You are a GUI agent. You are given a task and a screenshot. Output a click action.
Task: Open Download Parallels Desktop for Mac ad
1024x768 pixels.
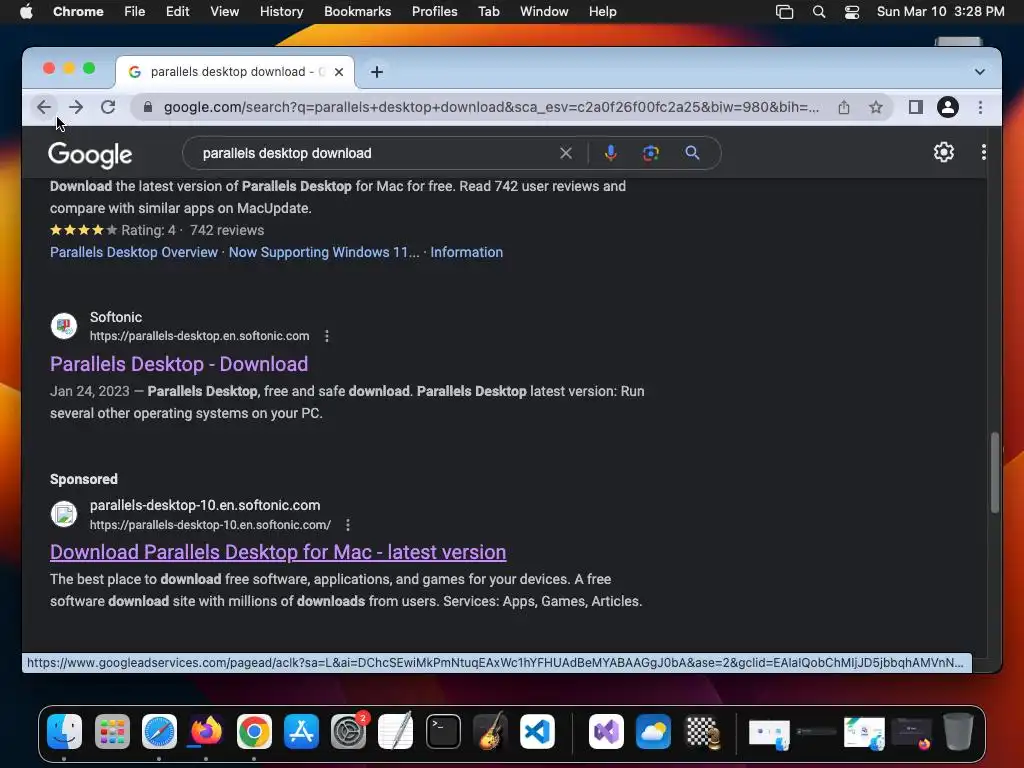tap(278, 552)
